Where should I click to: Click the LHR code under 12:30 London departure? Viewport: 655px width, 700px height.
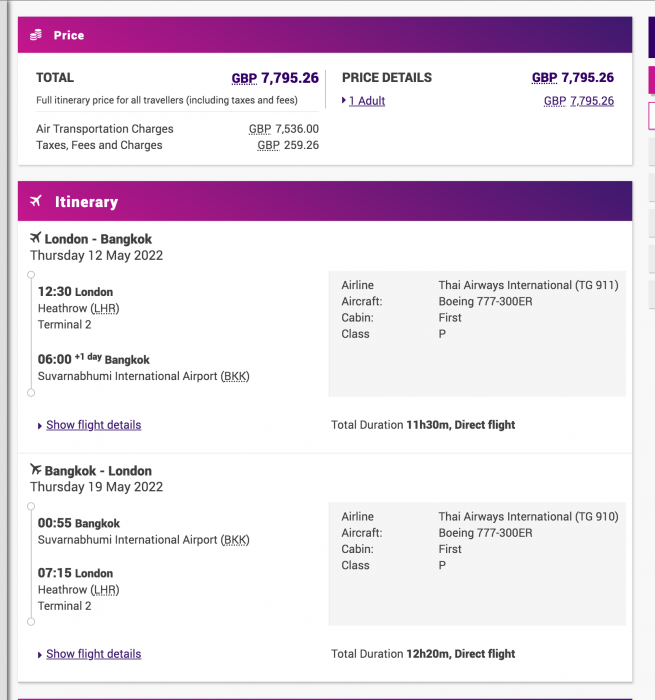[104, 309]
